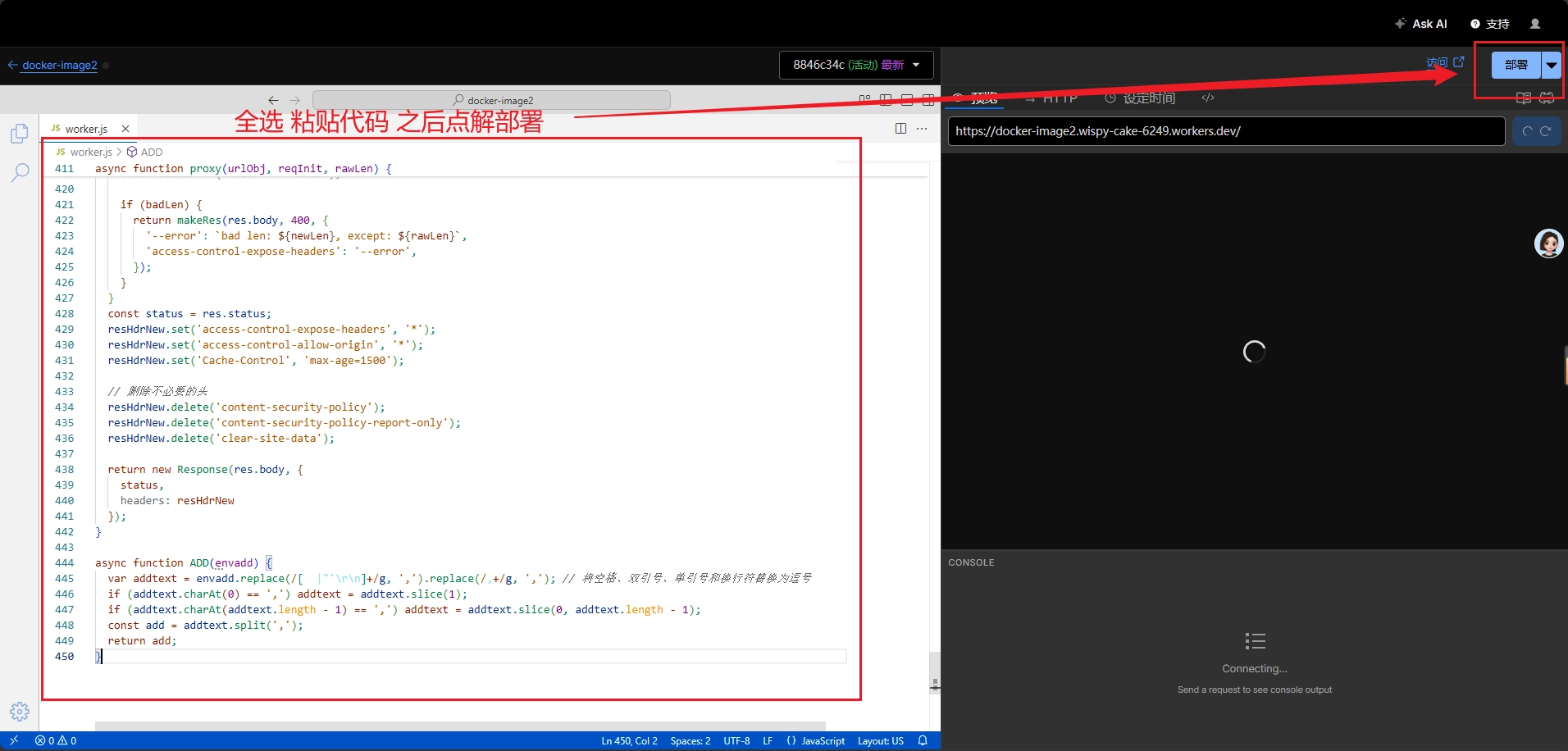This screenshot has height=751, width=1568.
Task: Open the code brackets tab
Action: (x=1208, y=98)
